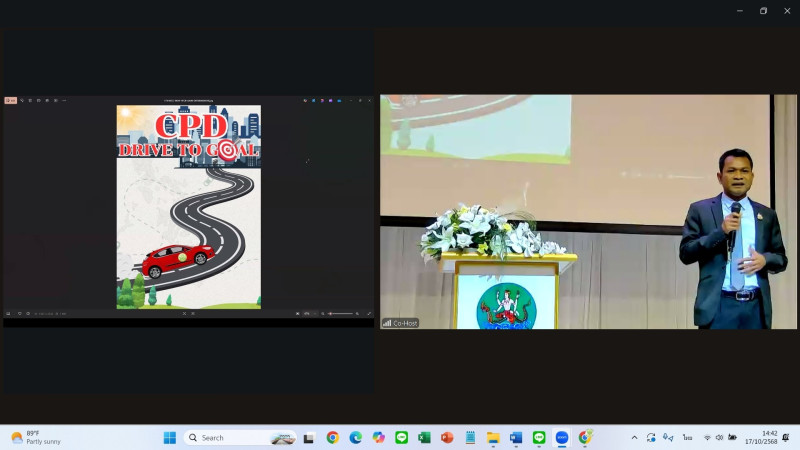Open File Explorer from the taskbar
The height and width of the screenshot is (450, 800).
(x=493, y=437)
